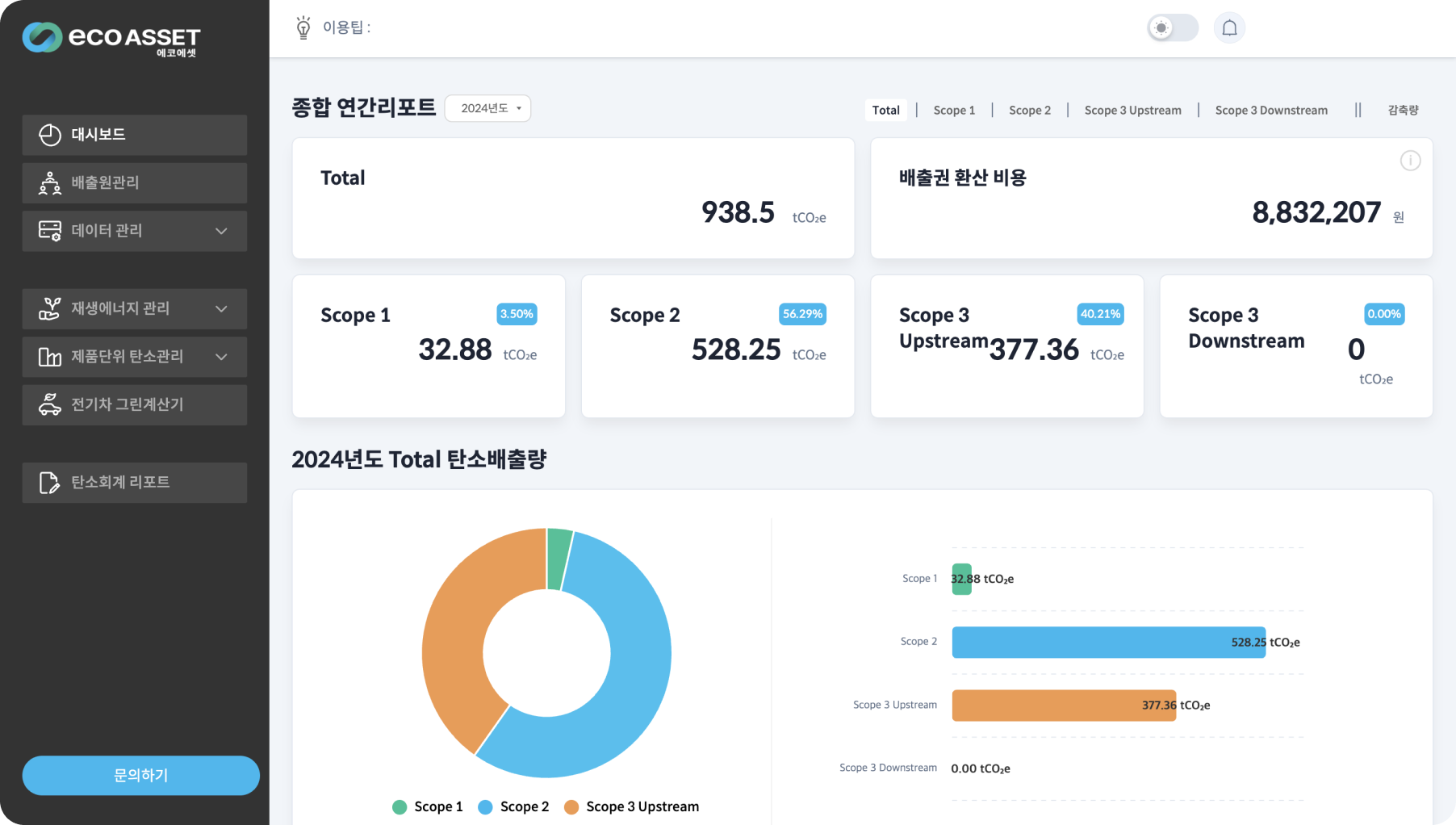Open the 전기차 그린계산기 menu item
1456x825 pixels.
135,404
